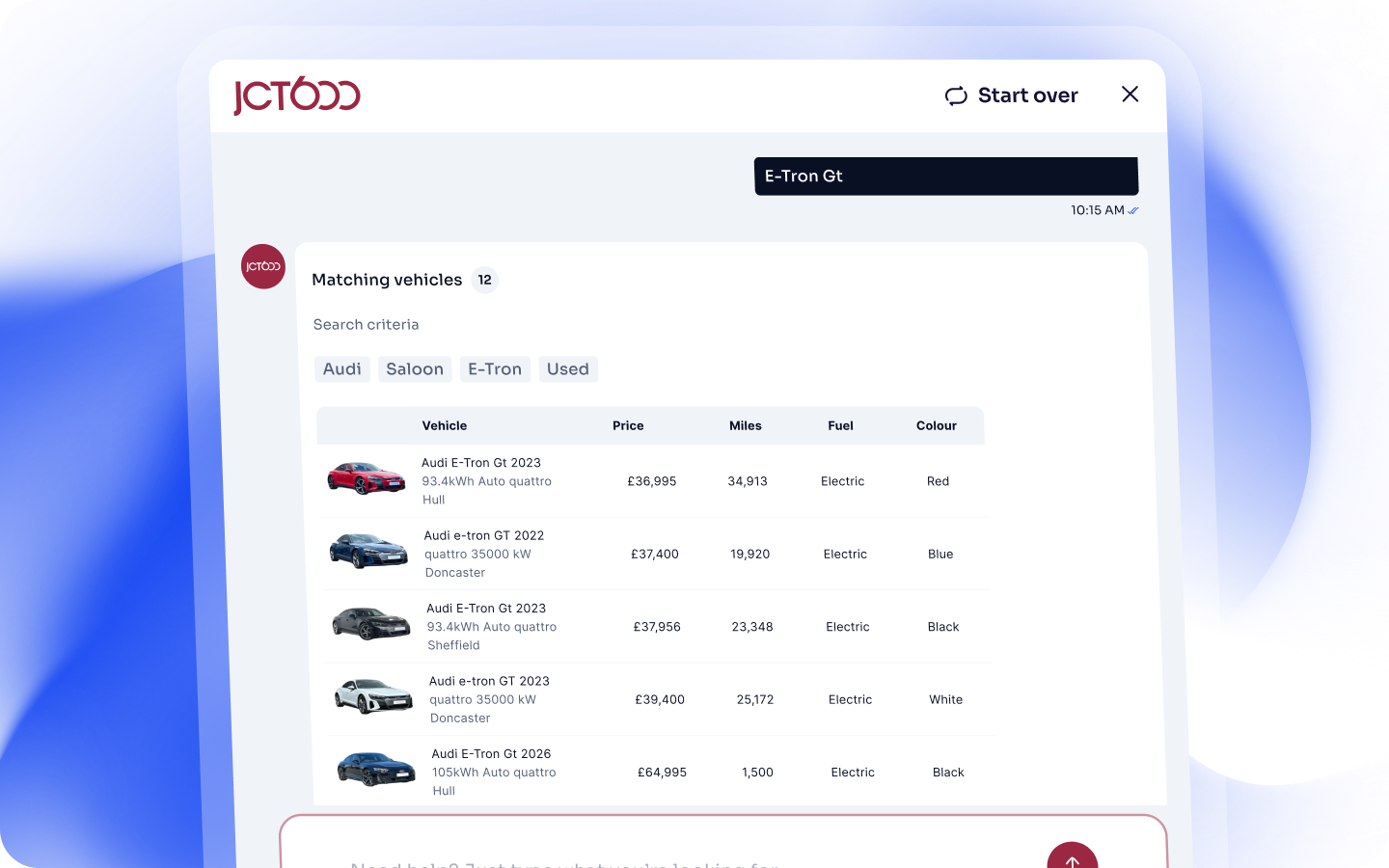The height and width of the screenshot is (868, 1389).
Task: Click the Start over button label
Action: 1028,95
